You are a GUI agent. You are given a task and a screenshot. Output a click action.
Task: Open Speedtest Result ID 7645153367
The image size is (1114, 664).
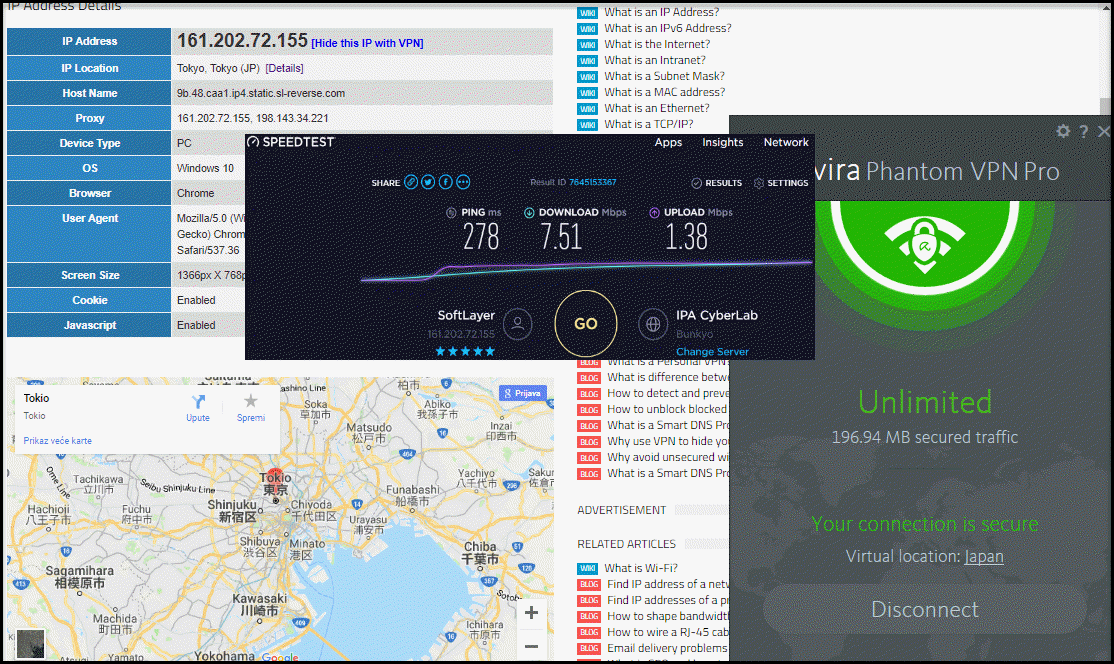coord(592,183)
